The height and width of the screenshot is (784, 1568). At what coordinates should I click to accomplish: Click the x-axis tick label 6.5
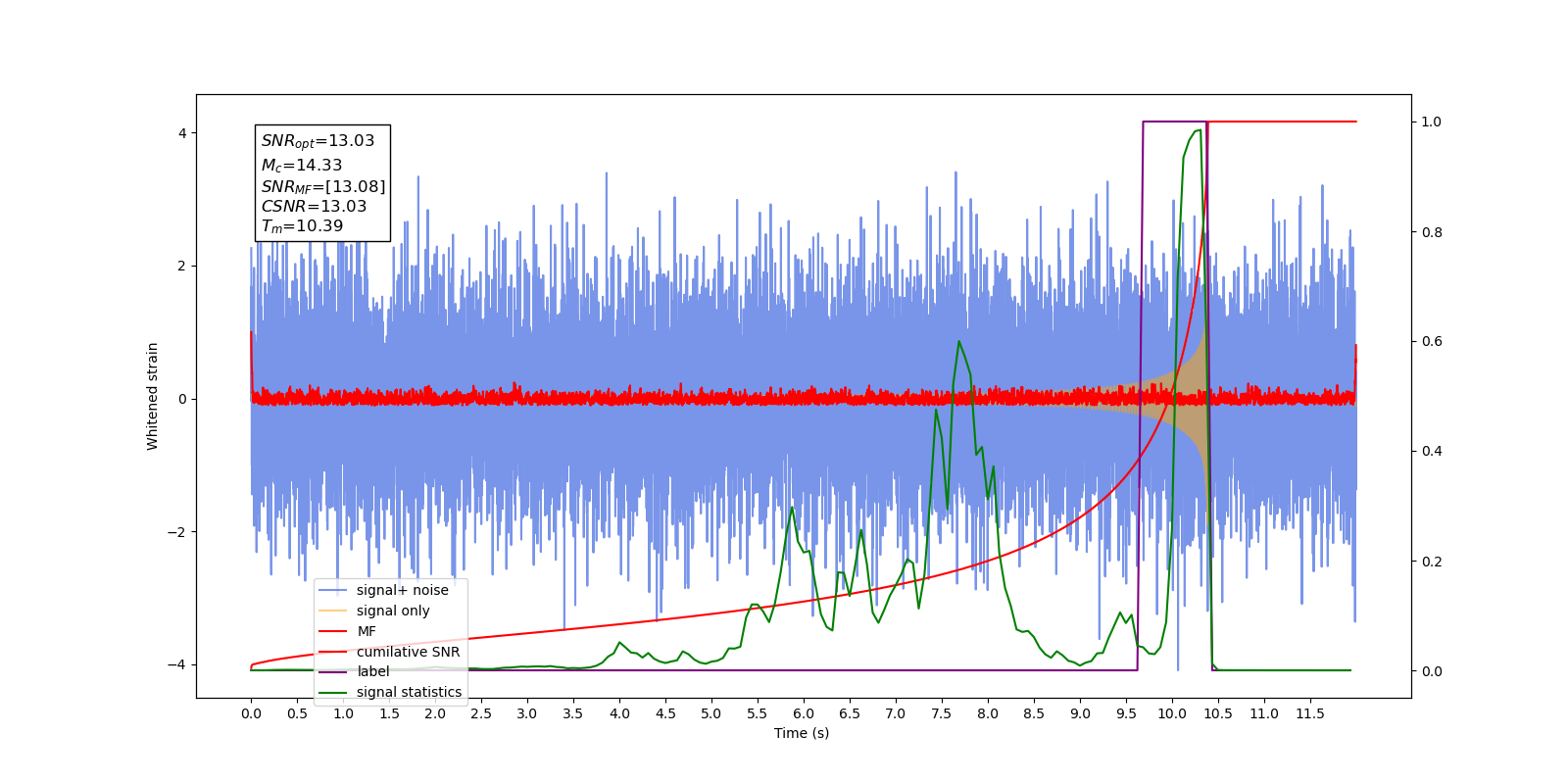coord(850,713)
